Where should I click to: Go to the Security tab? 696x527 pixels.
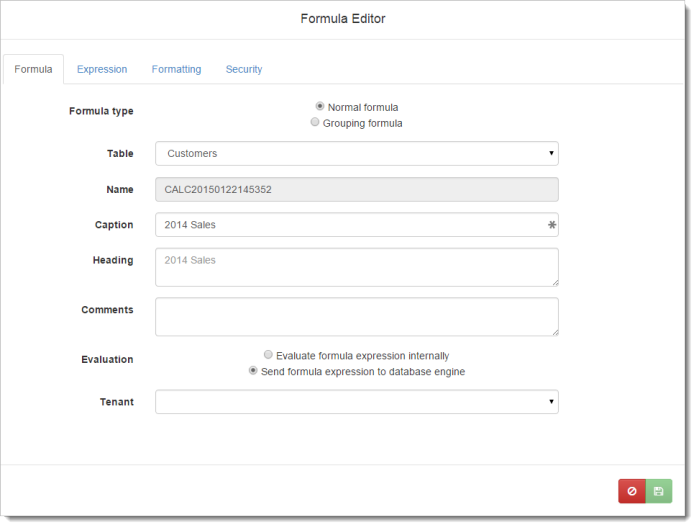[244, 69]
